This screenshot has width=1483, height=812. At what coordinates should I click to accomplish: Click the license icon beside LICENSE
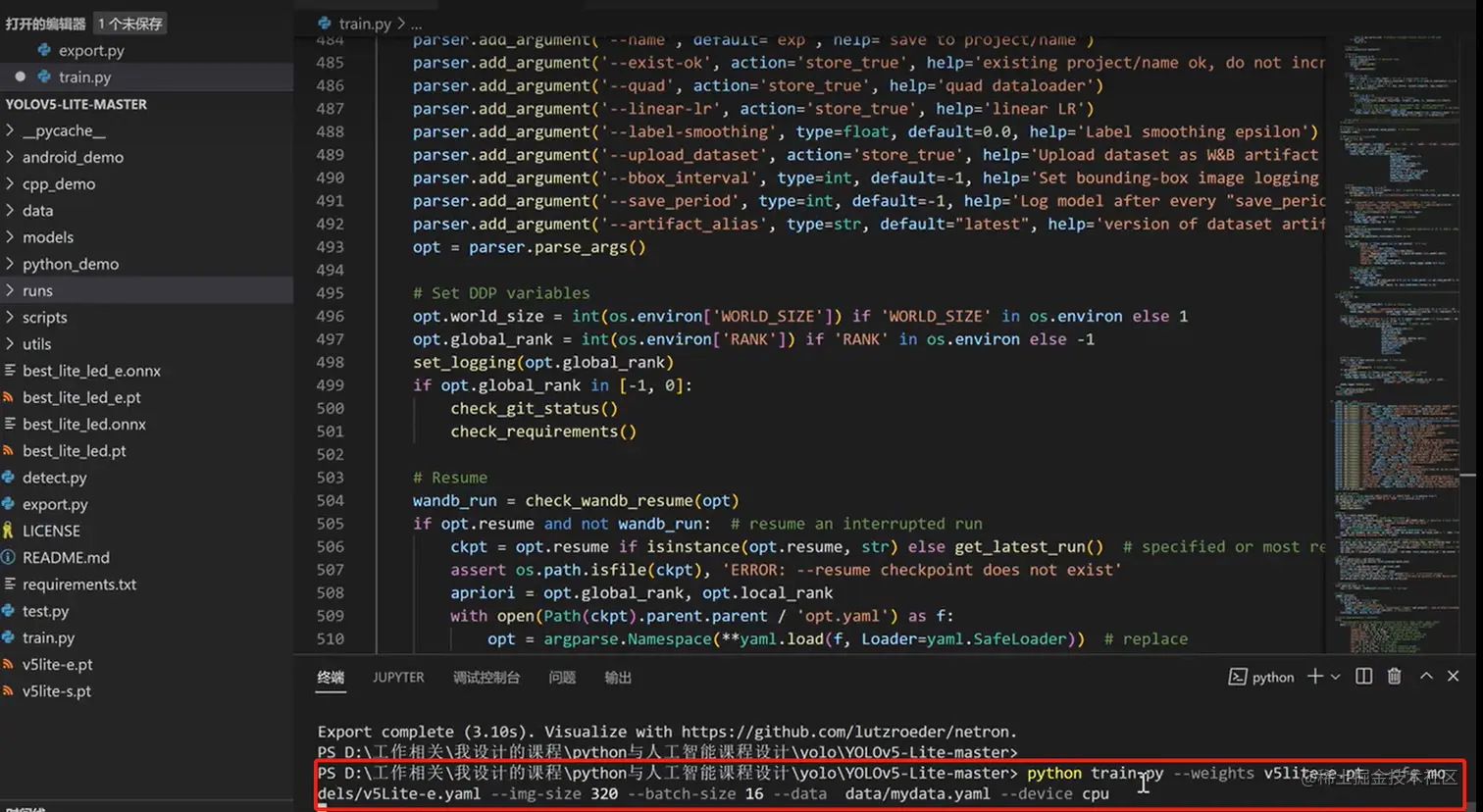(x=9, y=531)
